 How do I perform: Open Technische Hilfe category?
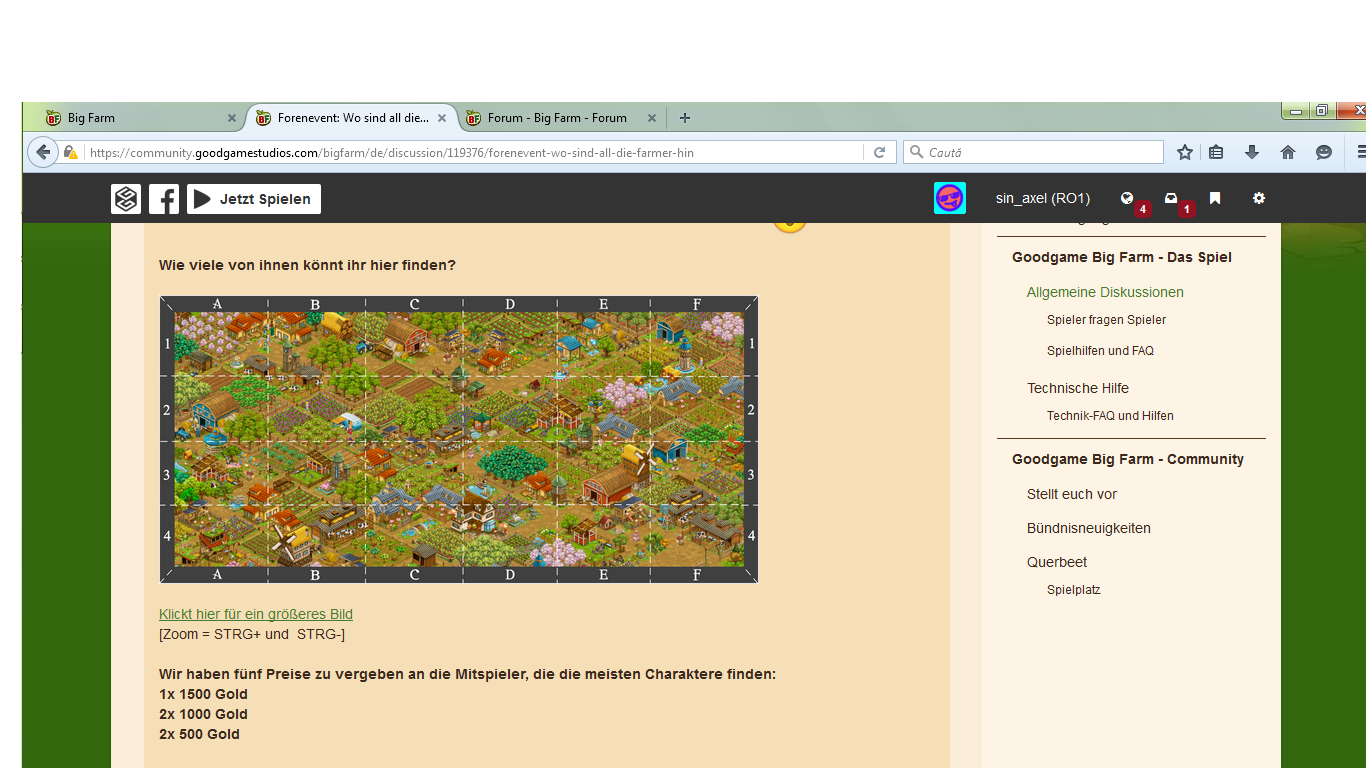tap(1078, 388)
